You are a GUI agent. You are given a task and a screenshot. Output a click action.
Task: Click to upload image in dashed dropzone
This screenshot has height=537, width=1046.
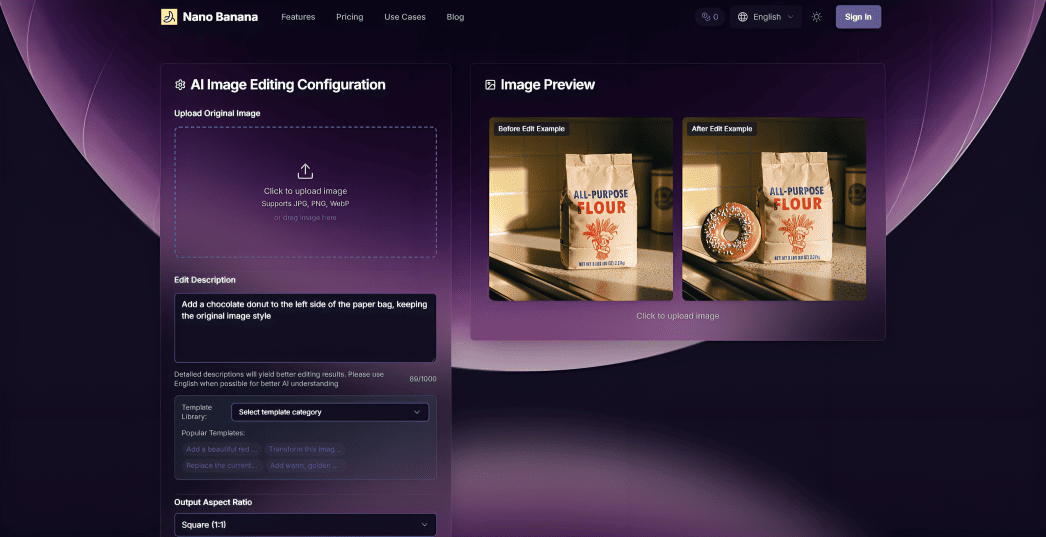coord(306,192)
